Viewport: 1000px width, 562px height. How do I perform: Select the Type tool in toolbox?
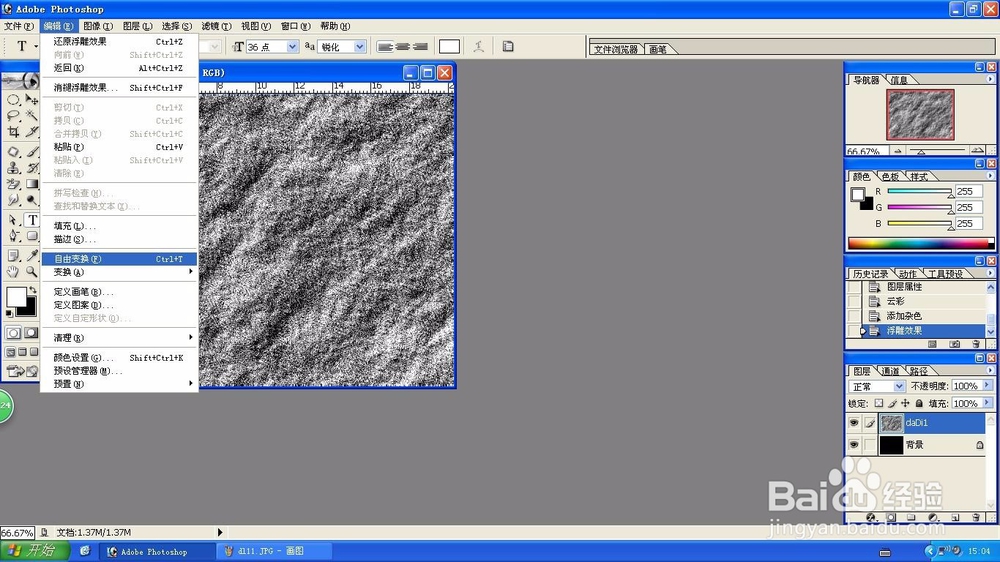[32, 220]
